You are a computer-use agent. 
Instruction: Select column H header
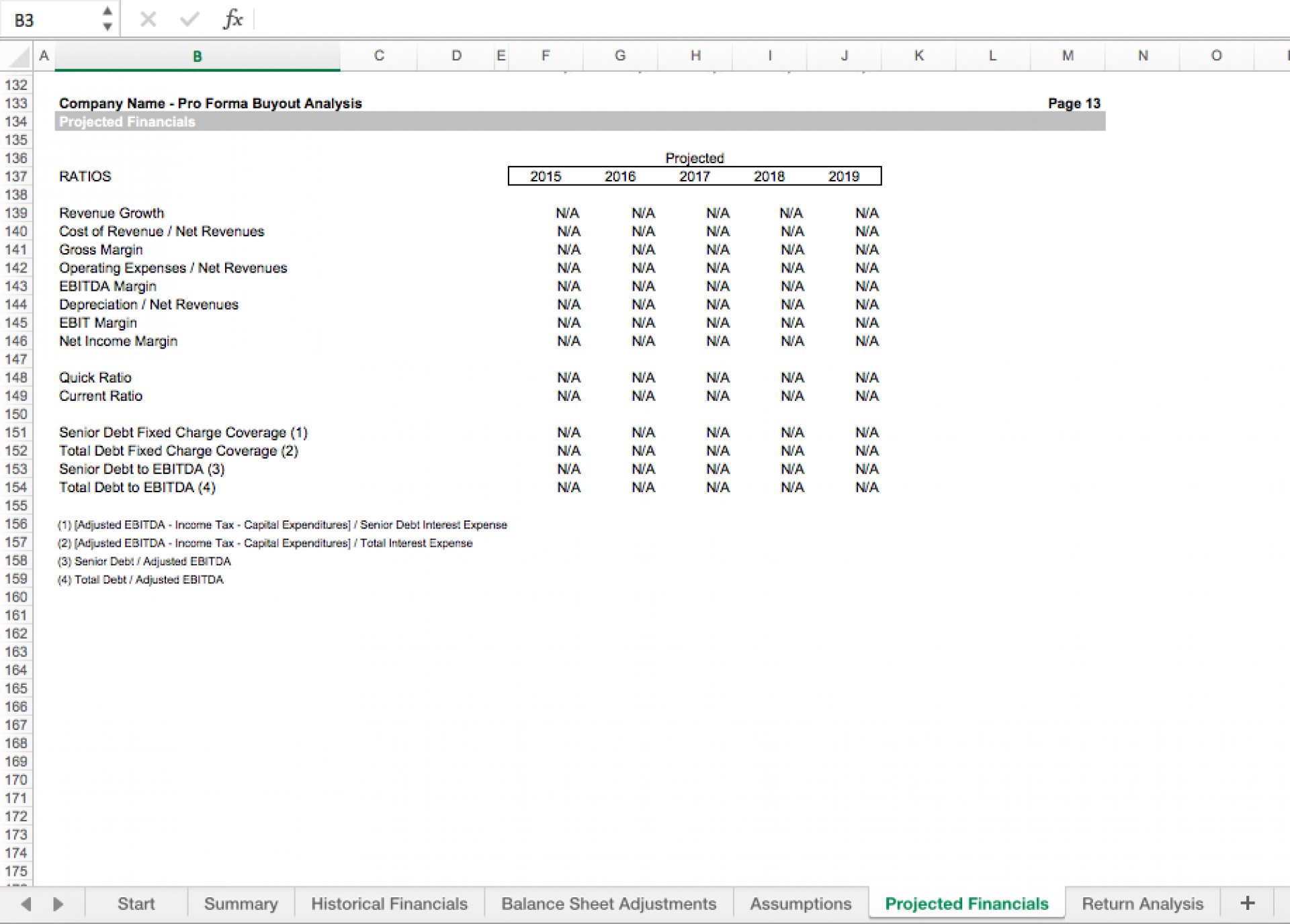tap(695, 56)
